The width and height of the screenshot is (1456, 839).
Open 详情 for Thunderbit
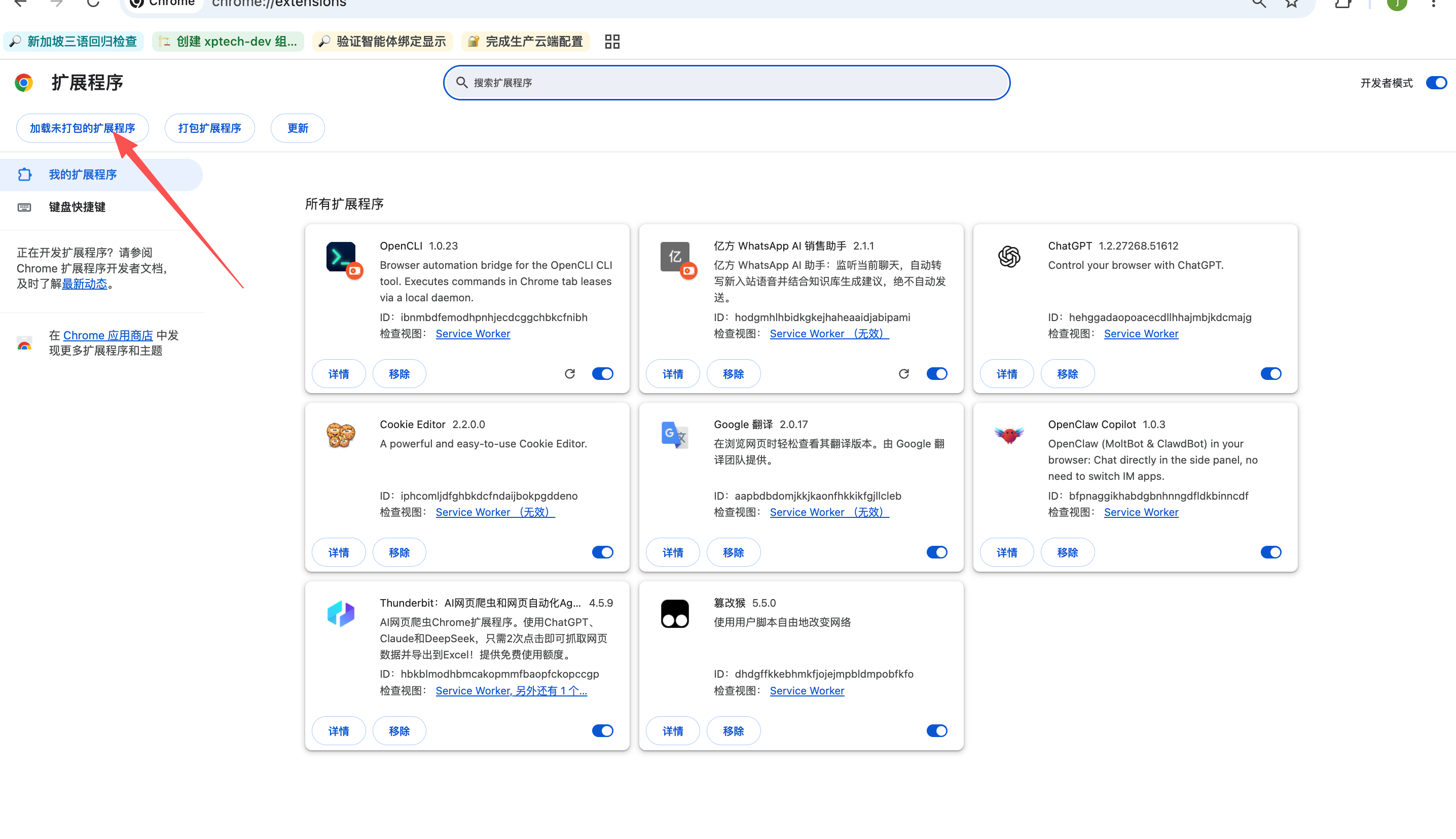[339, 731]
